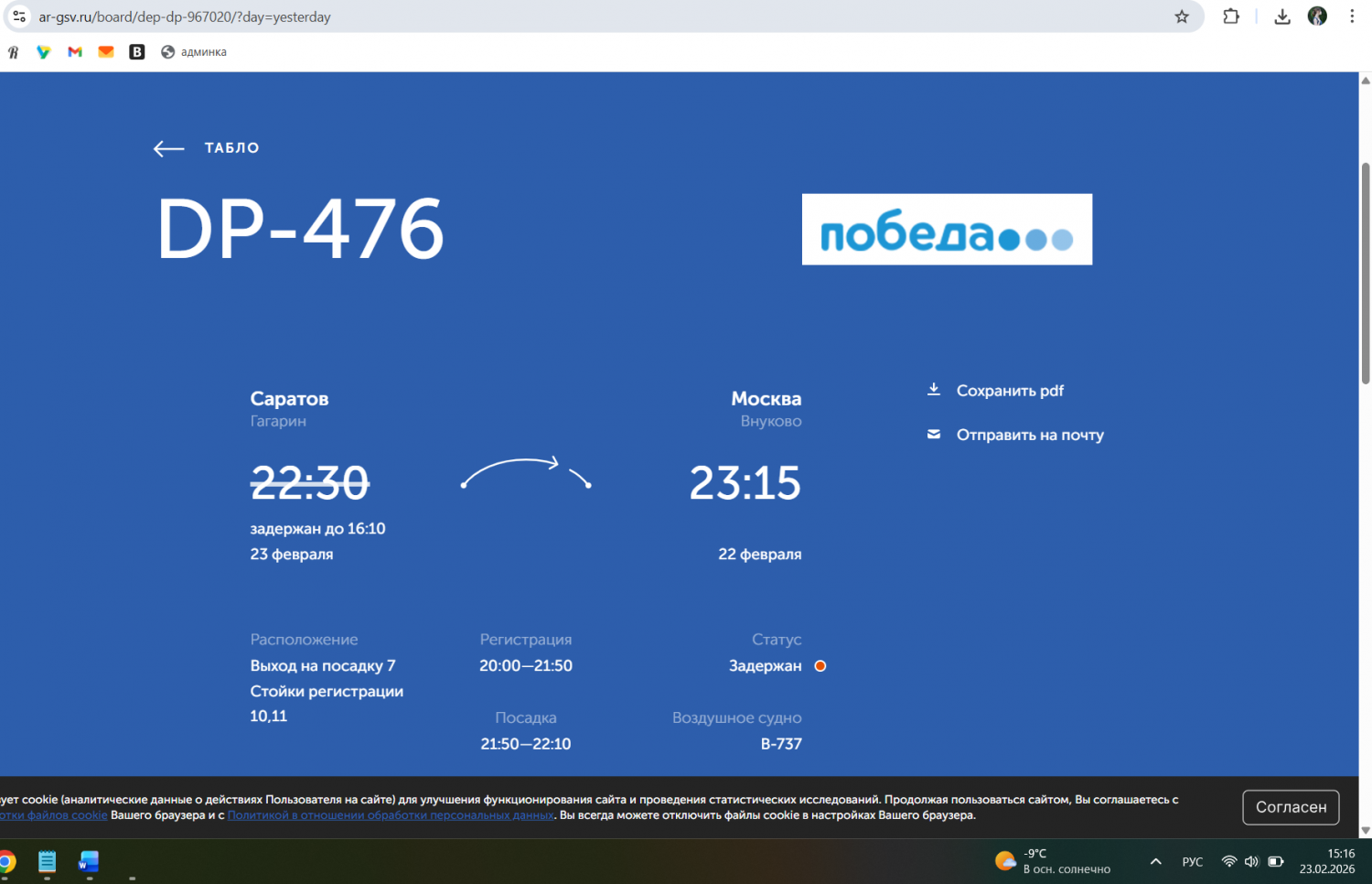Image resolution: width=1372 pixels, height=884 pixels.
Task: Bookmark this page with the star icon
Action: tap(1182, 16)
